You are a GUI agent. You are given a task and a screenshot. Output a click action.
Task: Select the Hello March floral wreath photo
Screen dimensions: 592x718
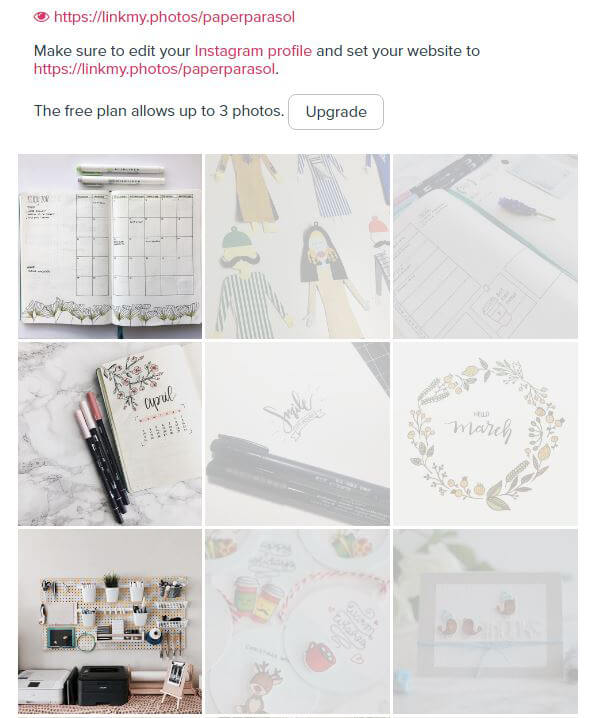click(485, 434)
